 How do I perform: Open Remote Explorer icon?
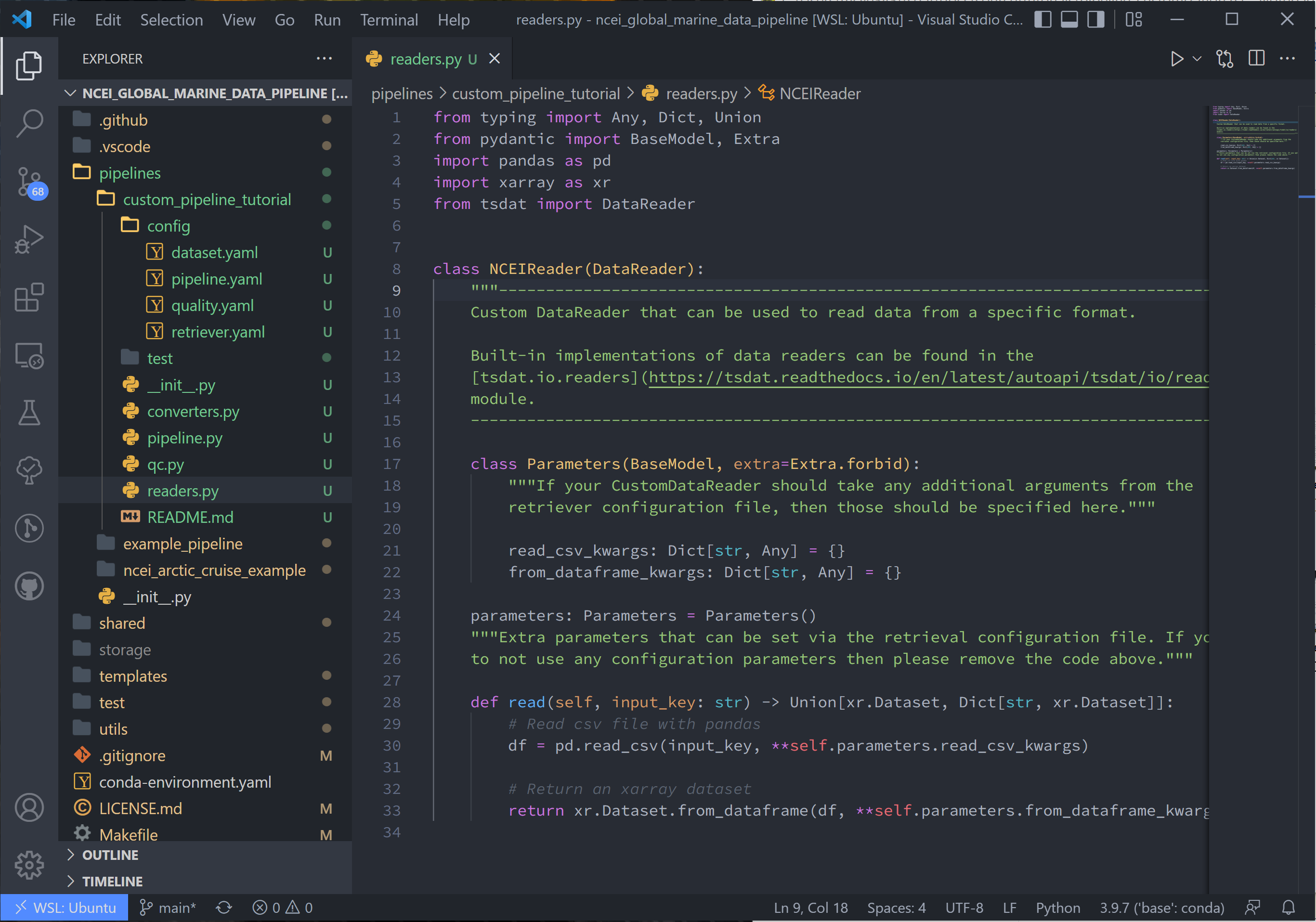pos(29,355)
